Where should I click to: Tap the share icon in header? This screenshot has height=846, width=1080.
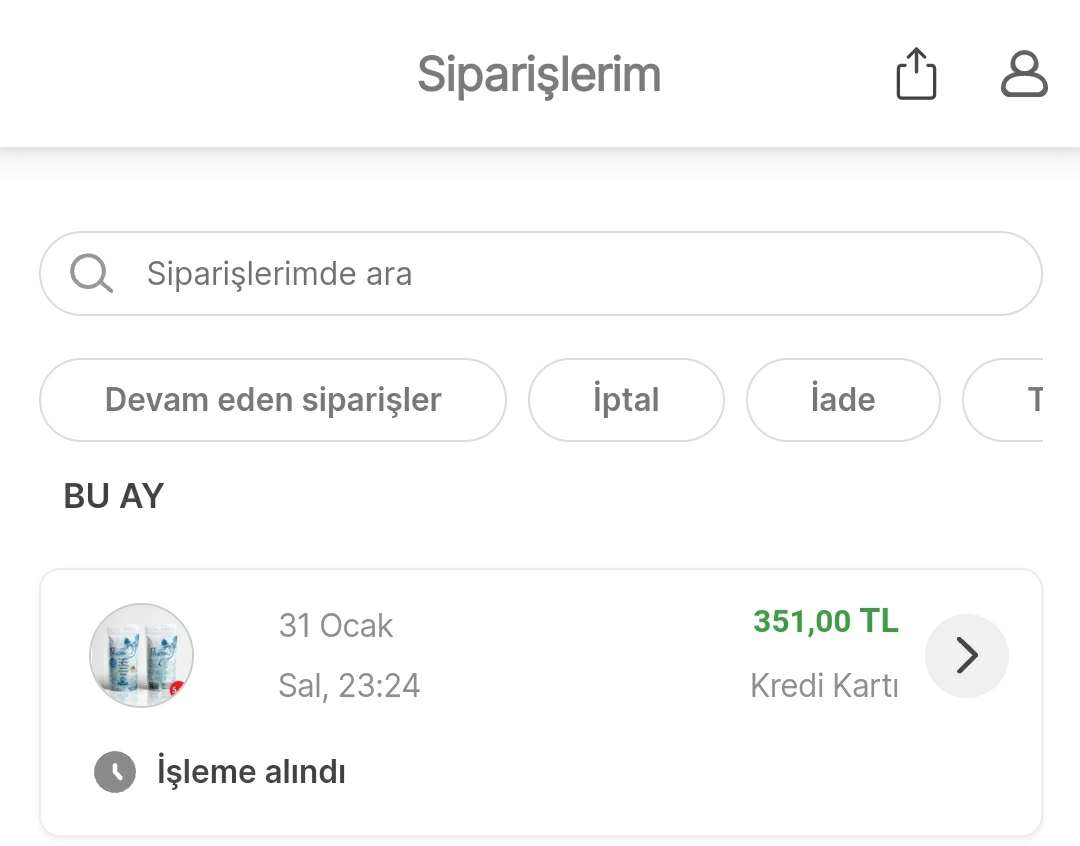916,76
